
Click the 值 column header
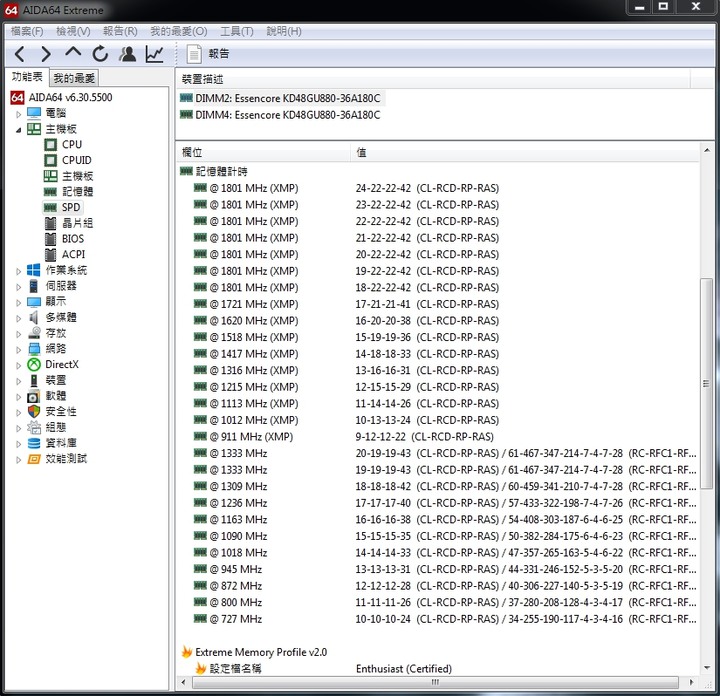525,152
